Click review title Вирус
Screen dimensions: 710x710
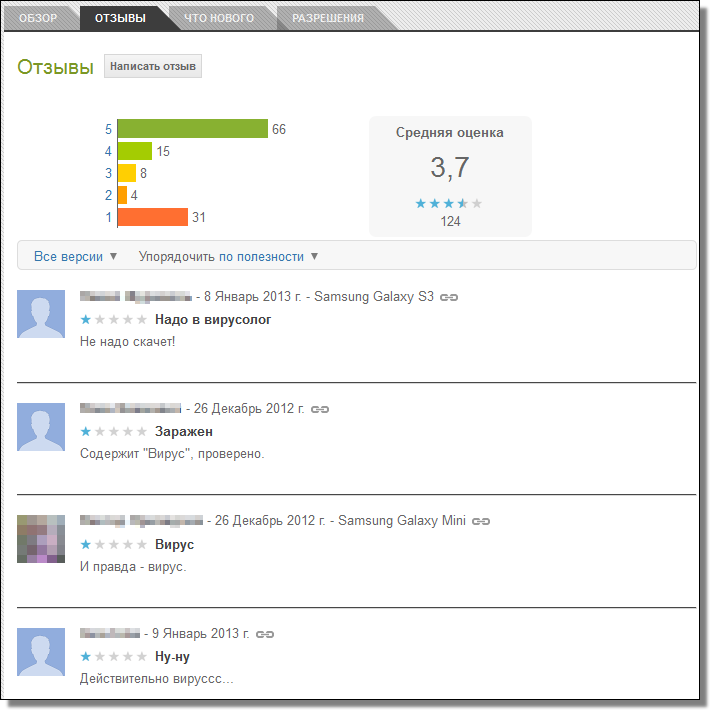coord(174,544)
